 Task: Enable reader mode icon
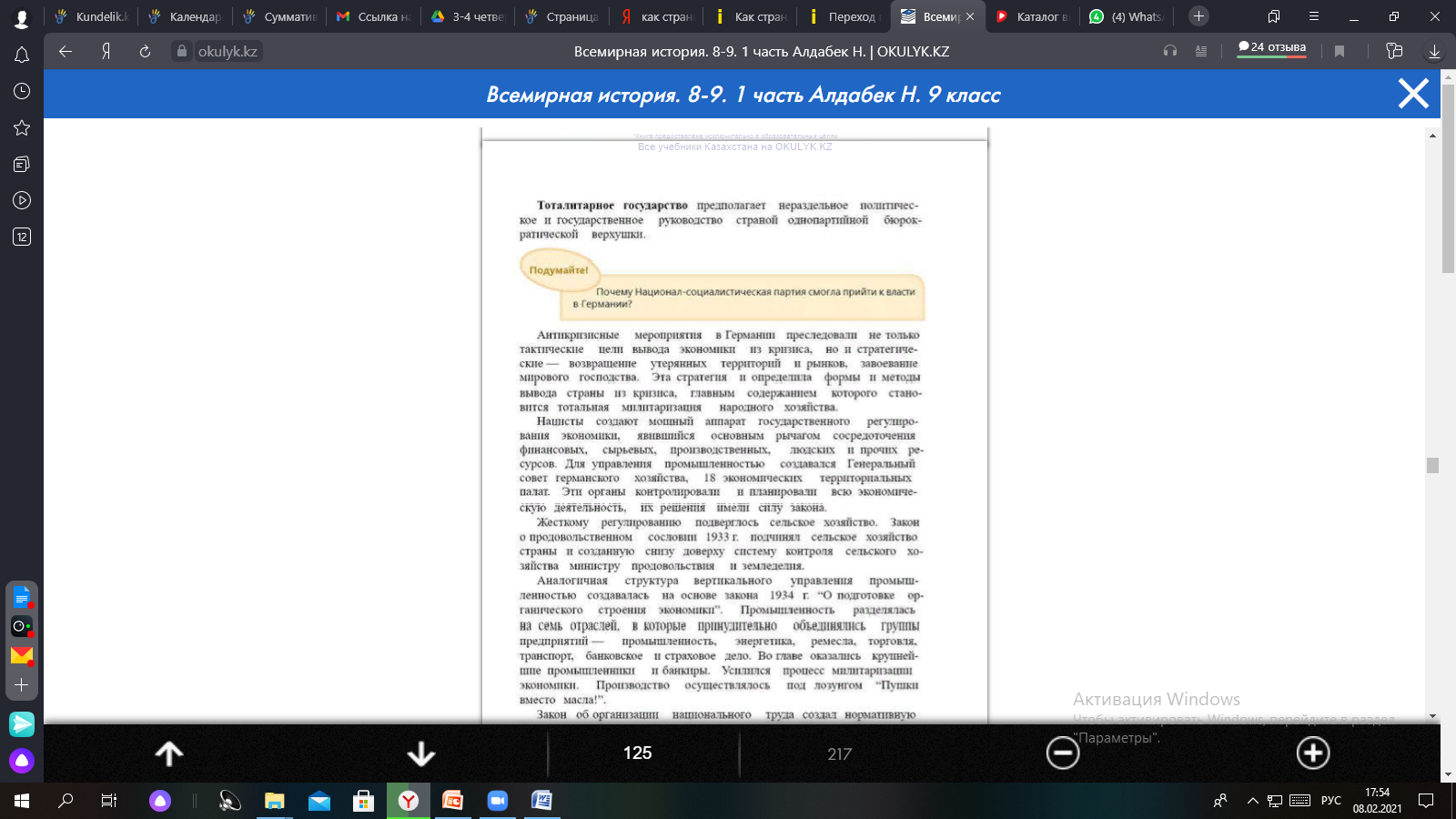point(1201,52)
